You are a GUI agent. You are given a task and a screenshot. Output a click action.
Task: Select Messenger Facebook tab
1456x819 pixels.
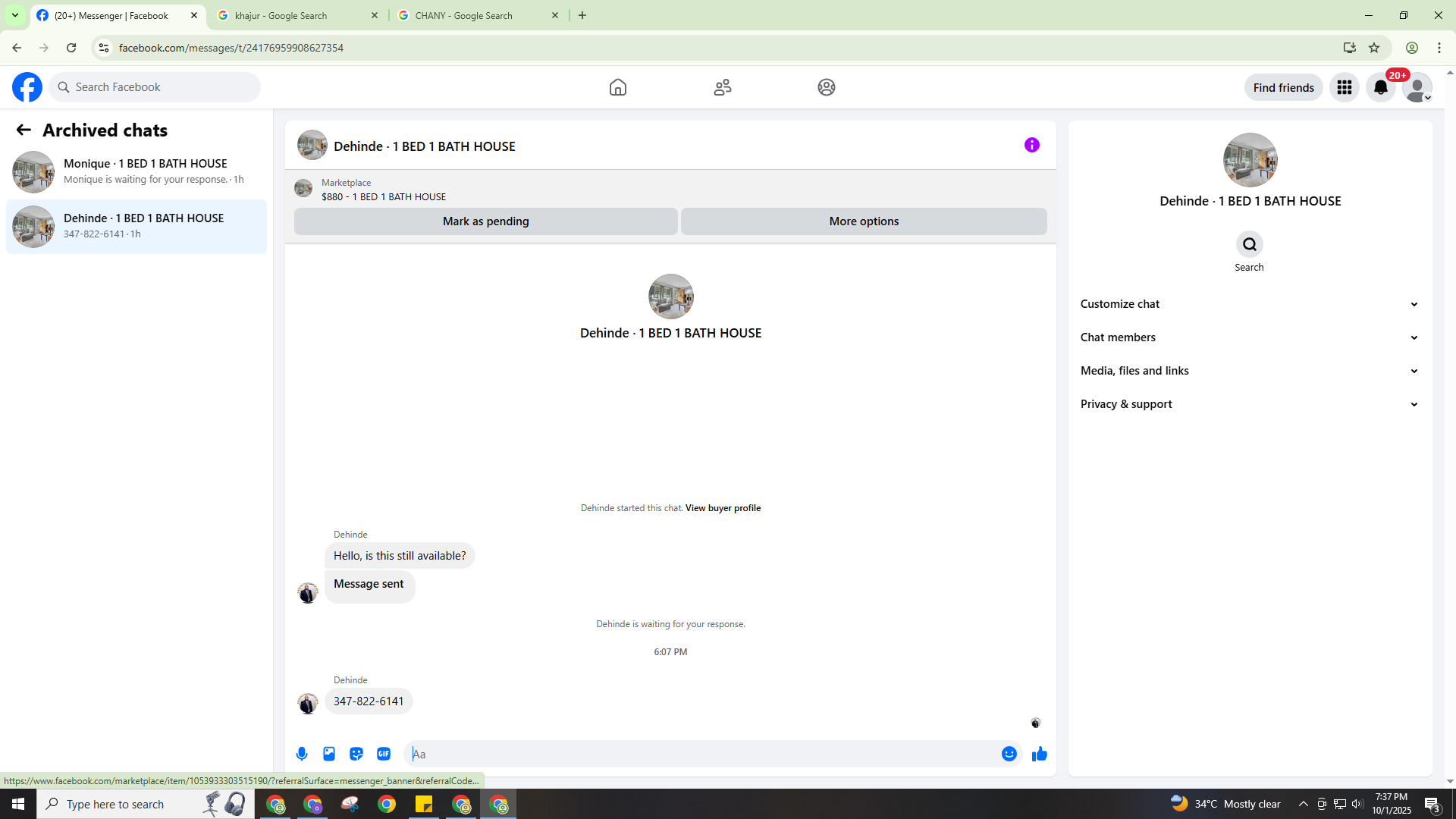tap(117, 15)
